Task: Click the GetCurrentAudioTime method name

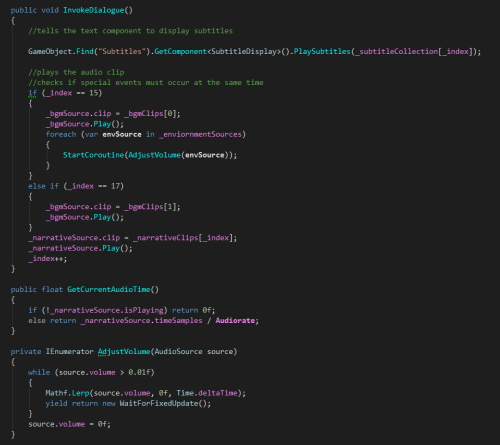Action: coord(109,290)
